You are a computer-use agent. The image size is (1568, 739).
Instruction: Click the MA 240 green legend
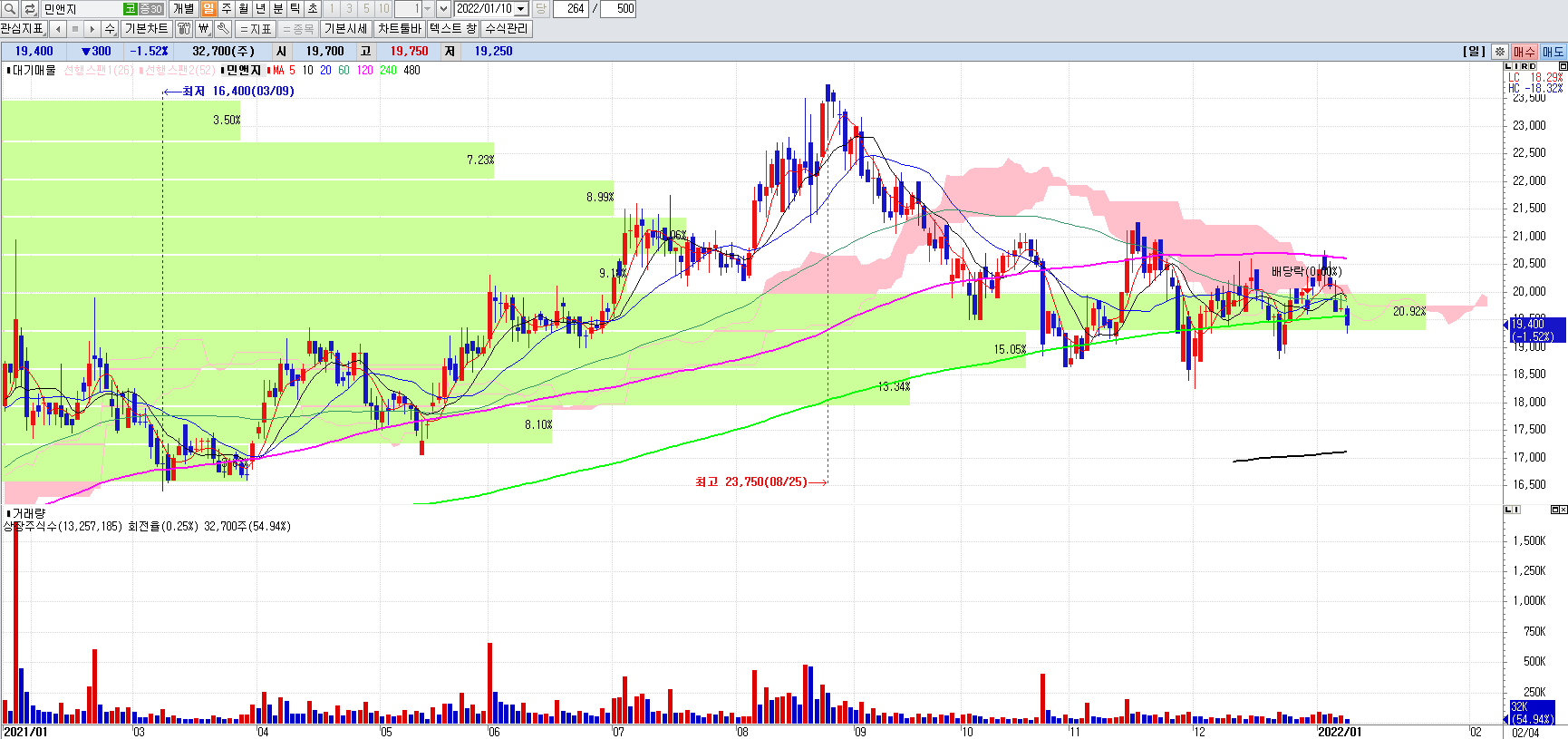click(388, 70)
